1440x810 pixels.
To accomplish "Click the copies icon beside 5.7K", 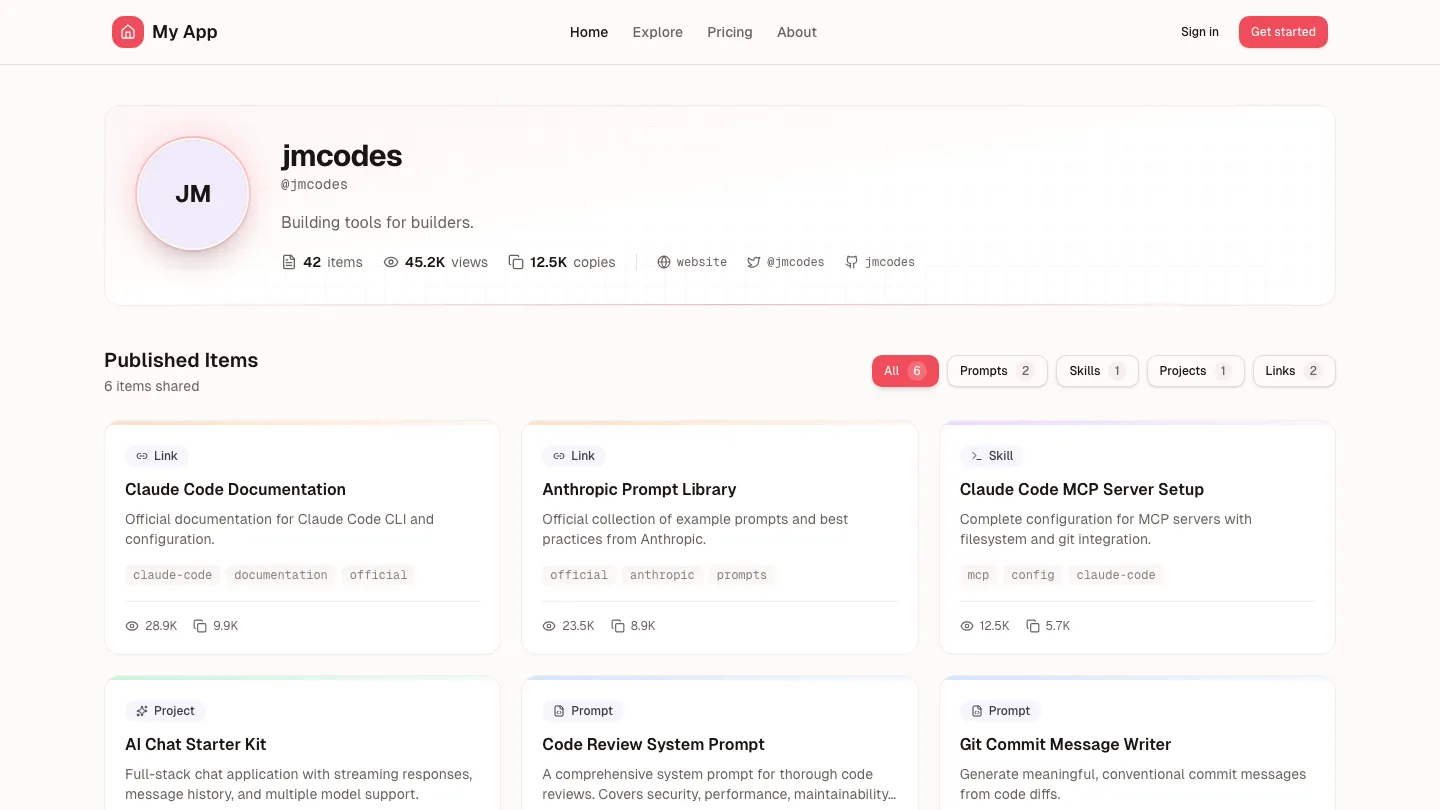I will pyautogui.click(x=1033, y=626).
